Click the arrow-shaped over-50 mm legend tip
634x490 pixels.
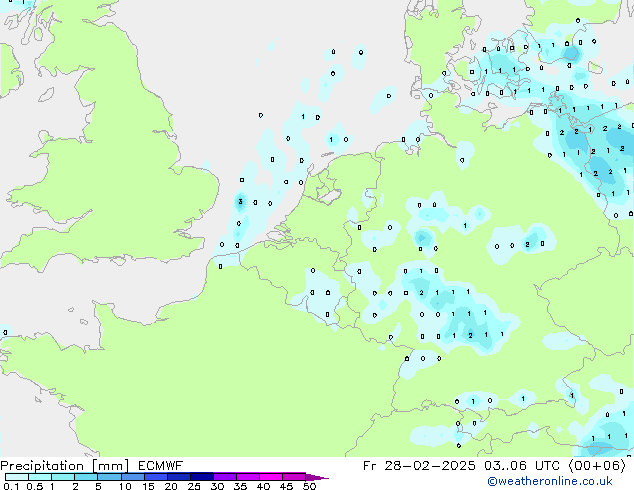(x=316, y=477)
